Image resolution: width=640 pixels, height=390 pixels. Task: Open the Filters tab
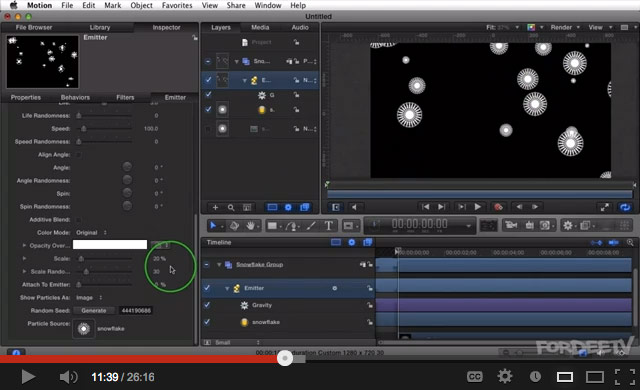pyautogui.click(x=125, y=98)
